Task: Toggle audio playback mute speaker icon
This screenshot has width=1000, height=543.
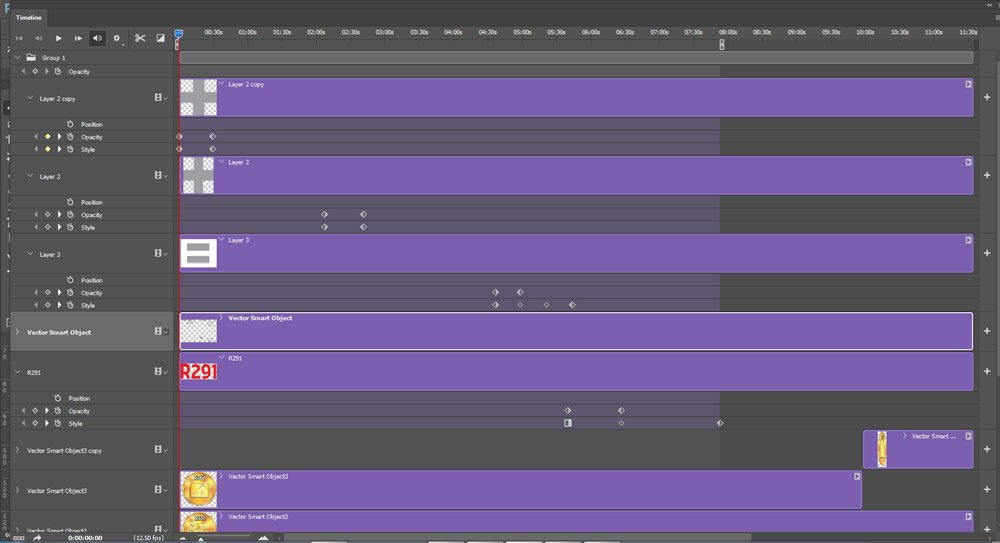Action: tap(97, 38)
